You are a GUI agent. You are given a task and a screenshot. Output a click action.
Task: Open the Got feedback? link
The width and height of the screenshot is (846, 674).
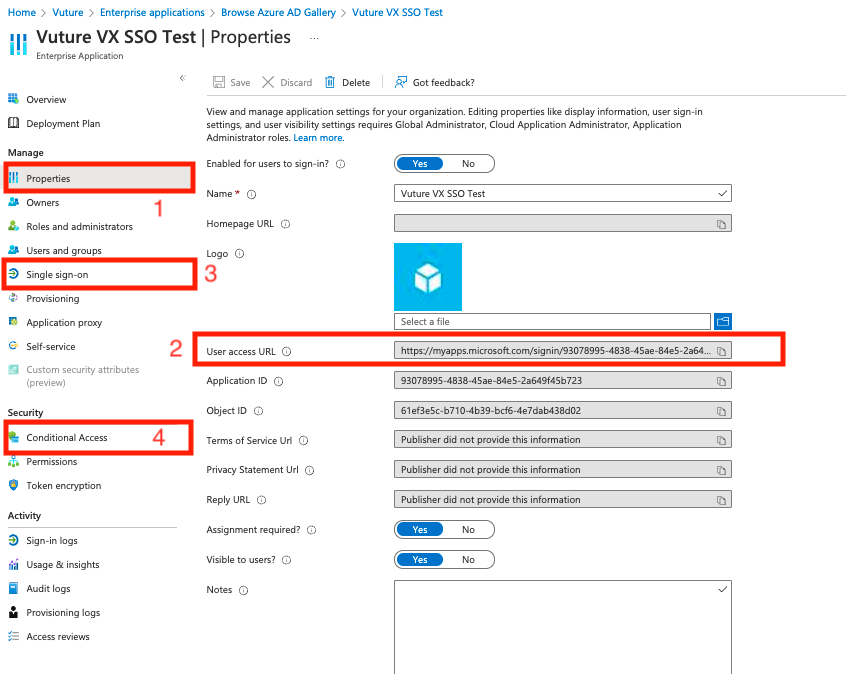[x=435, y=83]
